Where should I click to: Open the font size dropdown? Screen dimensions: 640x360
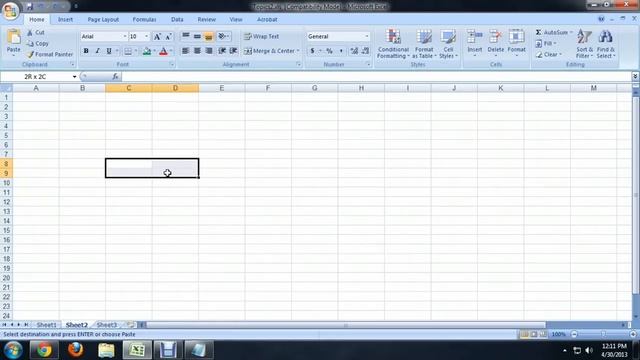(x=147, y=37)
